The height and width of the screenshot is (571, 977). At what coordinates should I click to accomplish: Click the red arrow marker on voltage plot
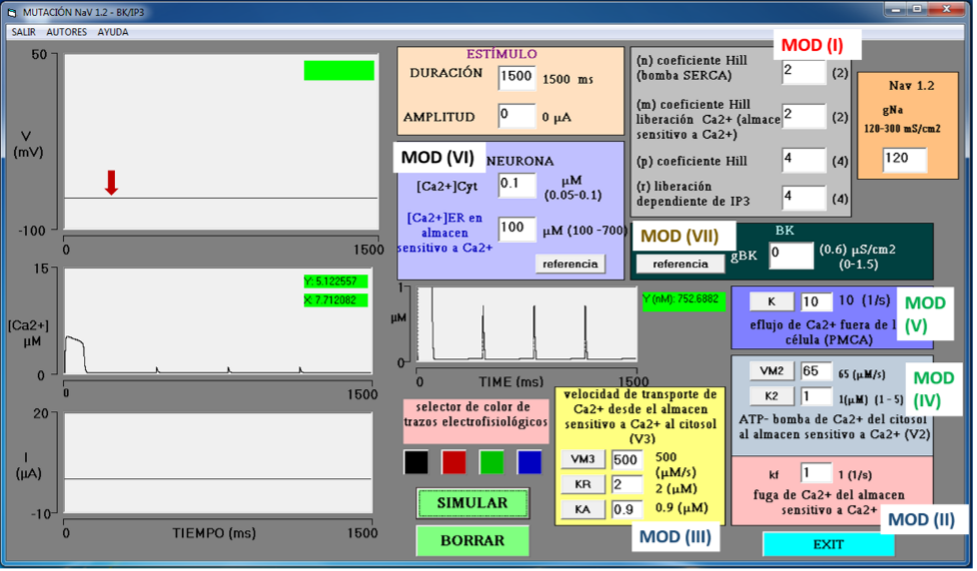[x=112, y=182]
